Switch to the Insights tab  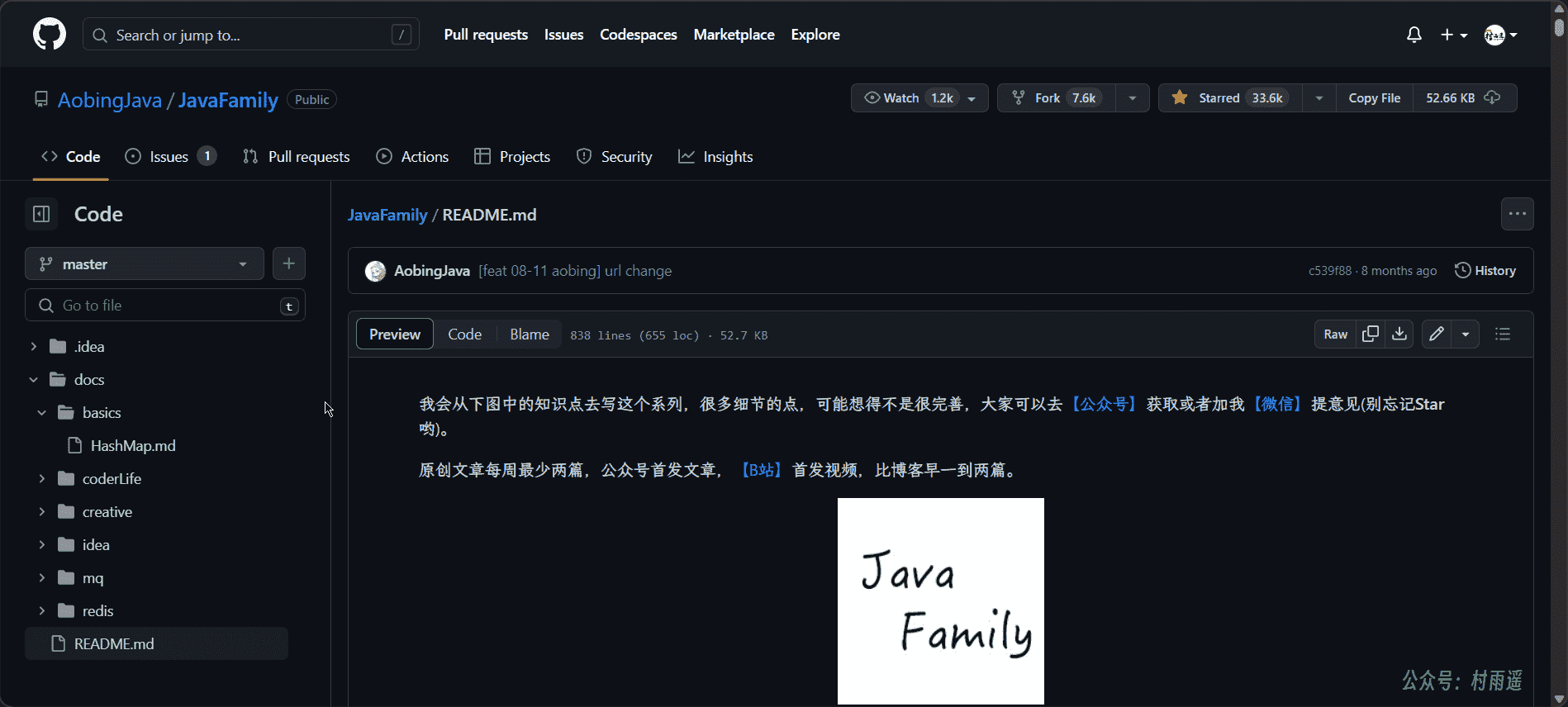[715, 156]
